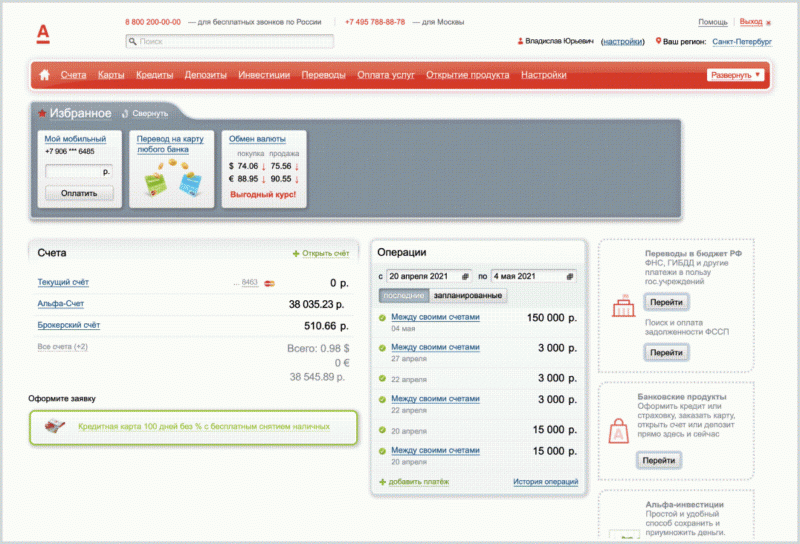Switch to the 'запланированные' operations filter
This screenshot has height=544, width=800.
pos(468,296)
